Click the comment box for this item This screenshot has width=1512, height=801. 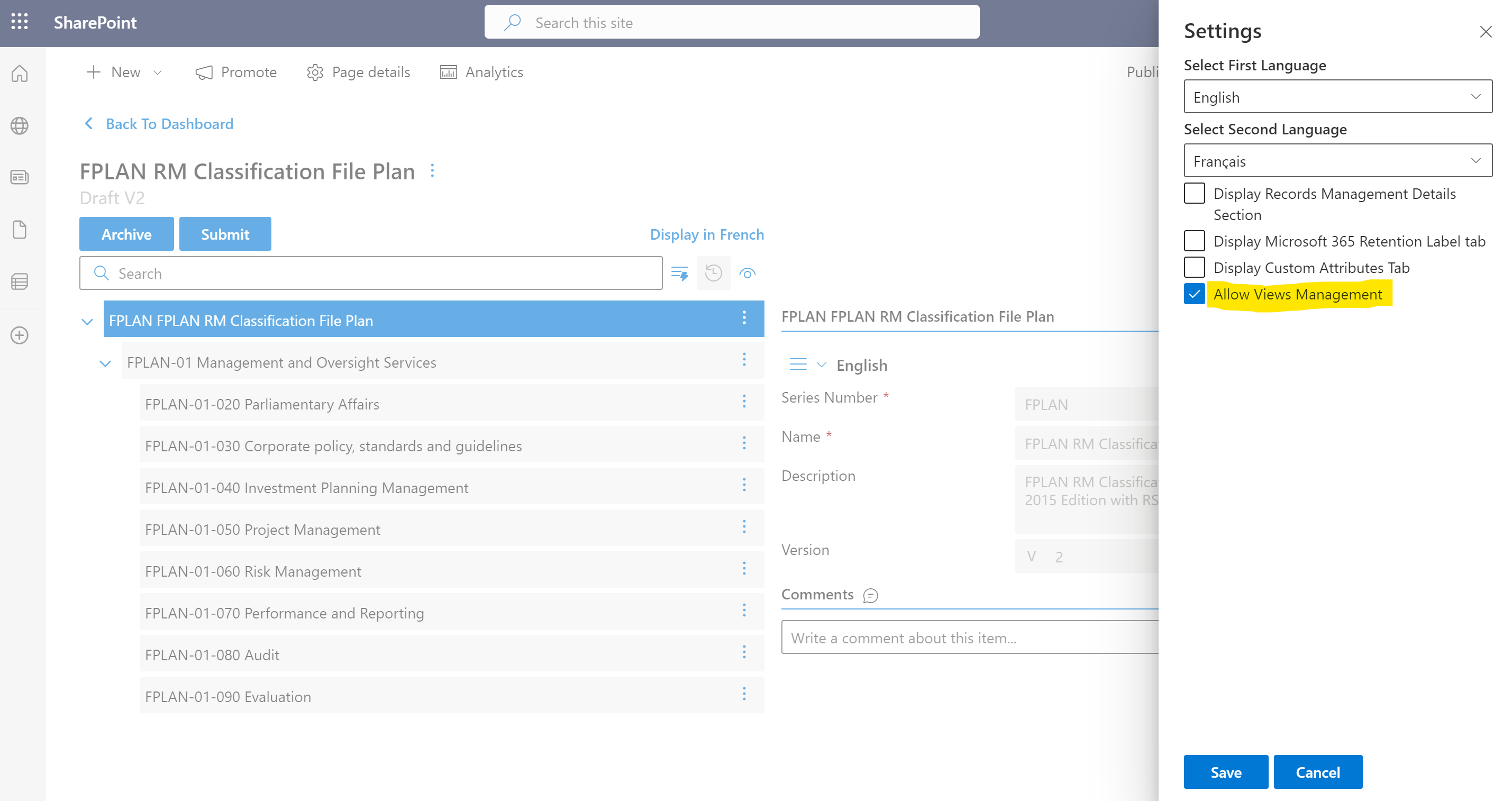pyautogui.click(x=969, y=638)
